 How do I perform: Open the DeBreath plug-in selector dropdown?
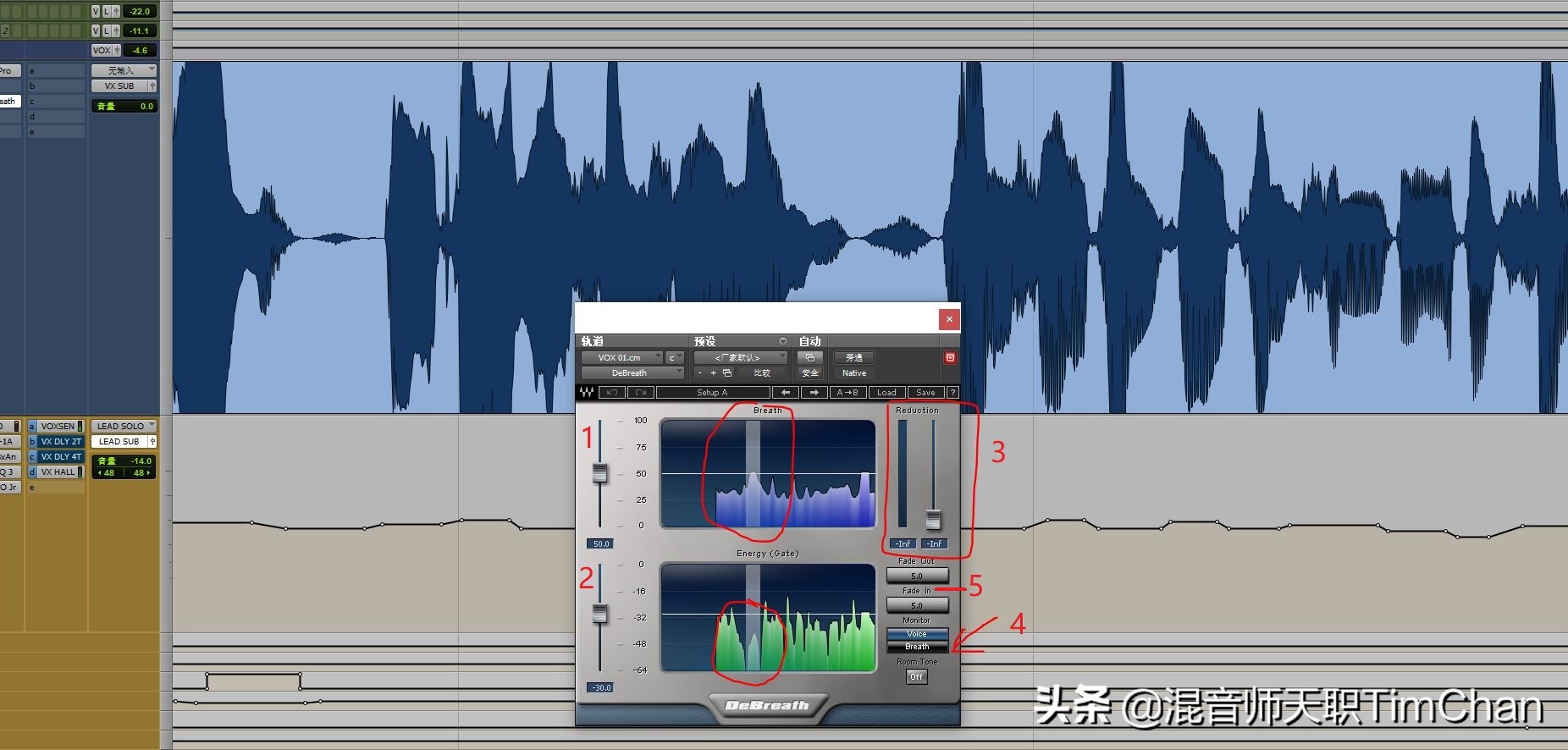632,373
